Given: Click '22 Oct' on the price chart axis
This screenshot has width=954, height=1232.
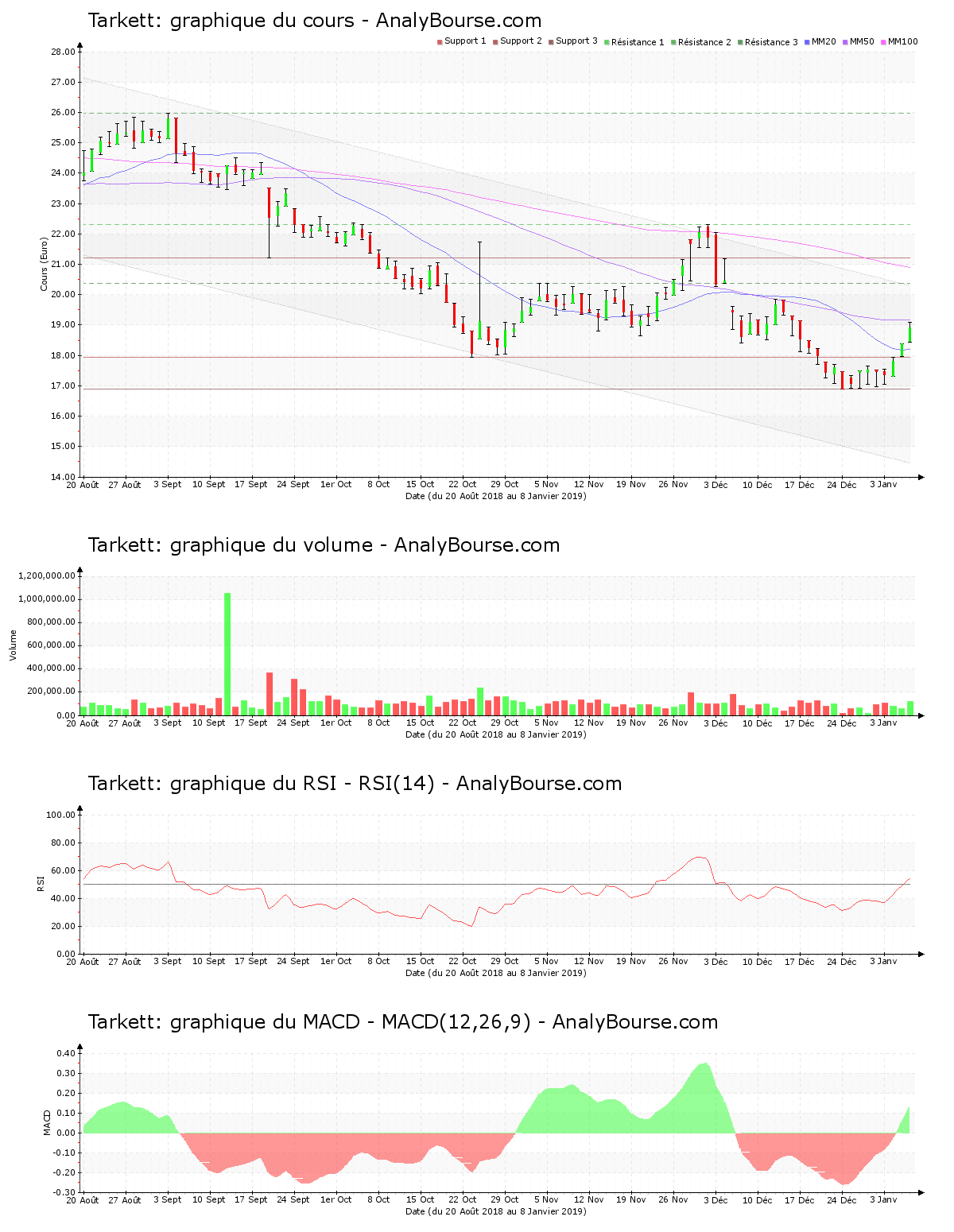Looking at the screenshot, I should [463, 485].
